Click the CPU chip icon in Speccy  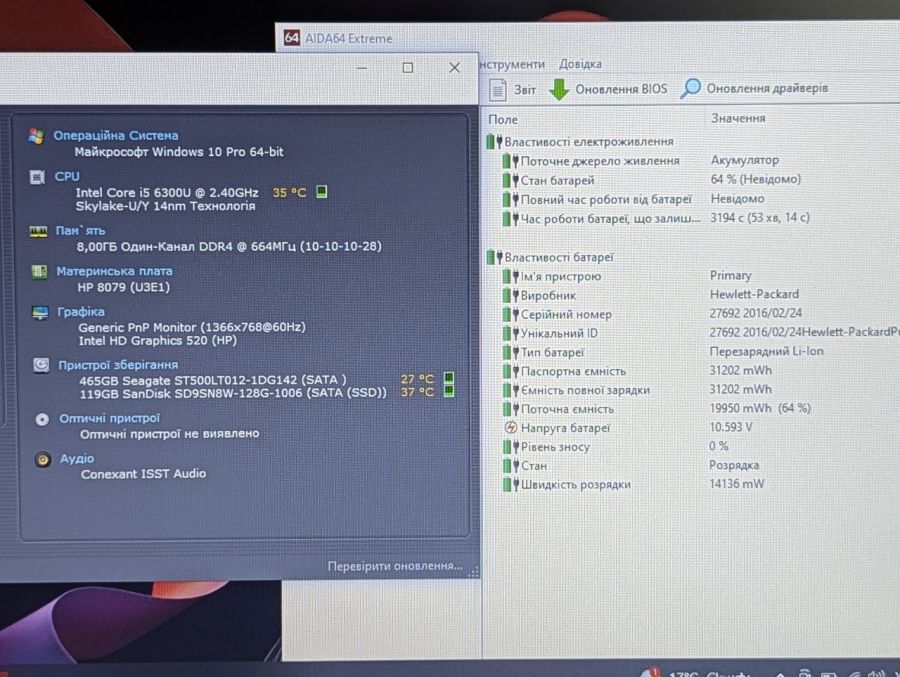(37, 177)
